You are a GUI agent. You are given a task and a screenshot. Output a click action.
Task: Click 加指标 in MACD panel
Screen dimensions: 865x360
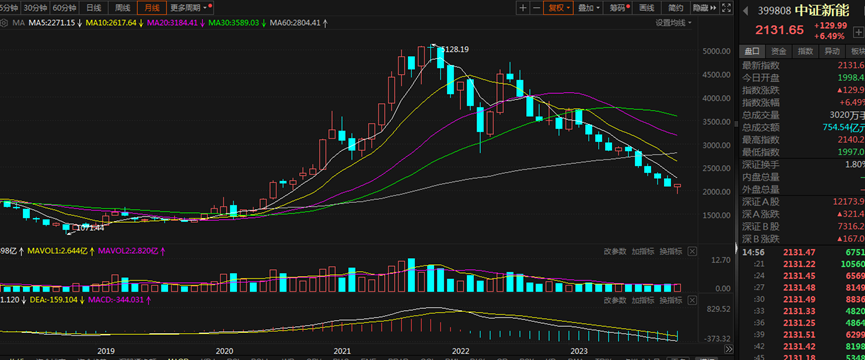tap(643, 300)
